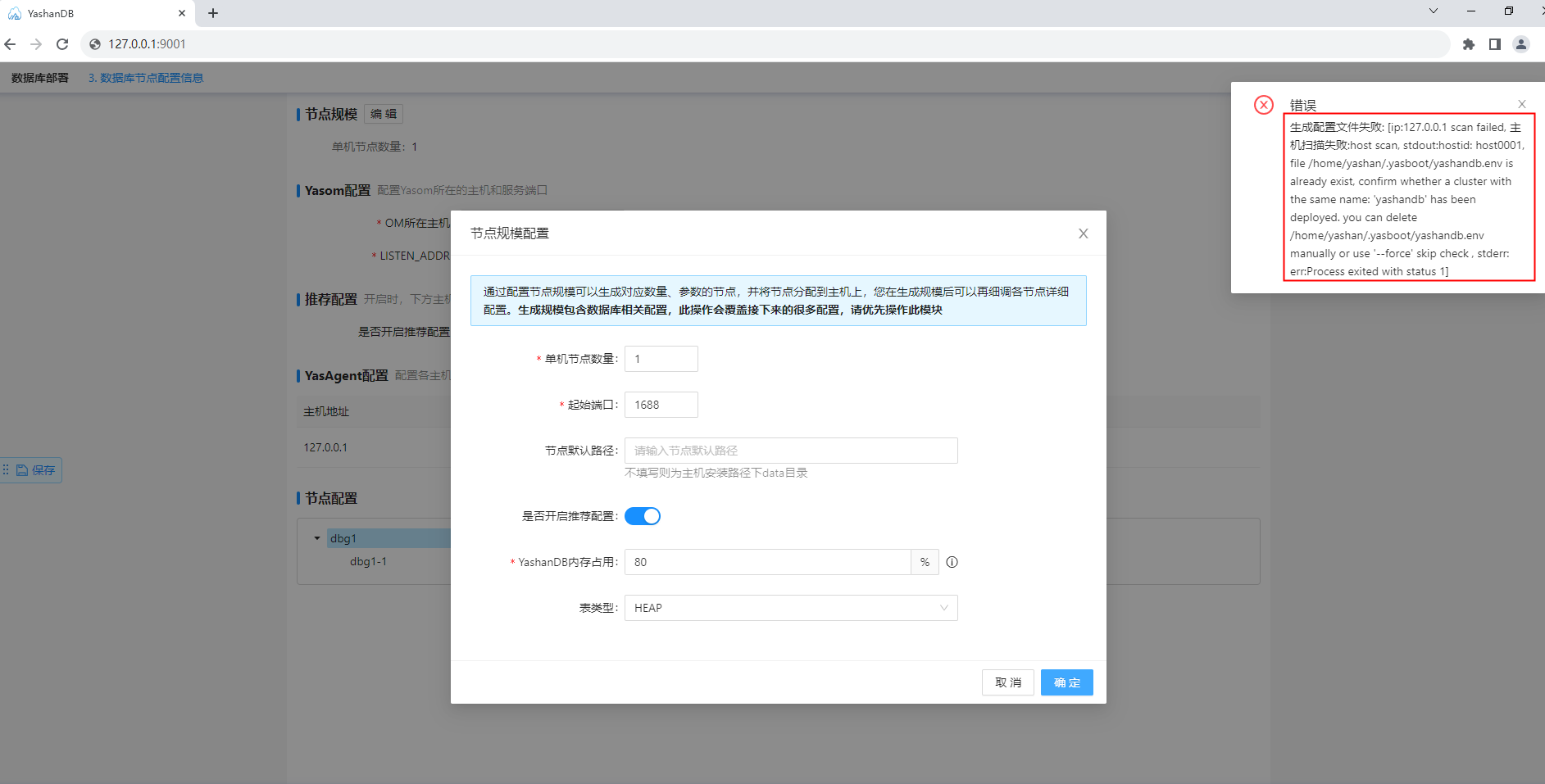Toggle browser side panel icon
The height and width of the screenshot is (784, 1545).
coord(1495,44)
